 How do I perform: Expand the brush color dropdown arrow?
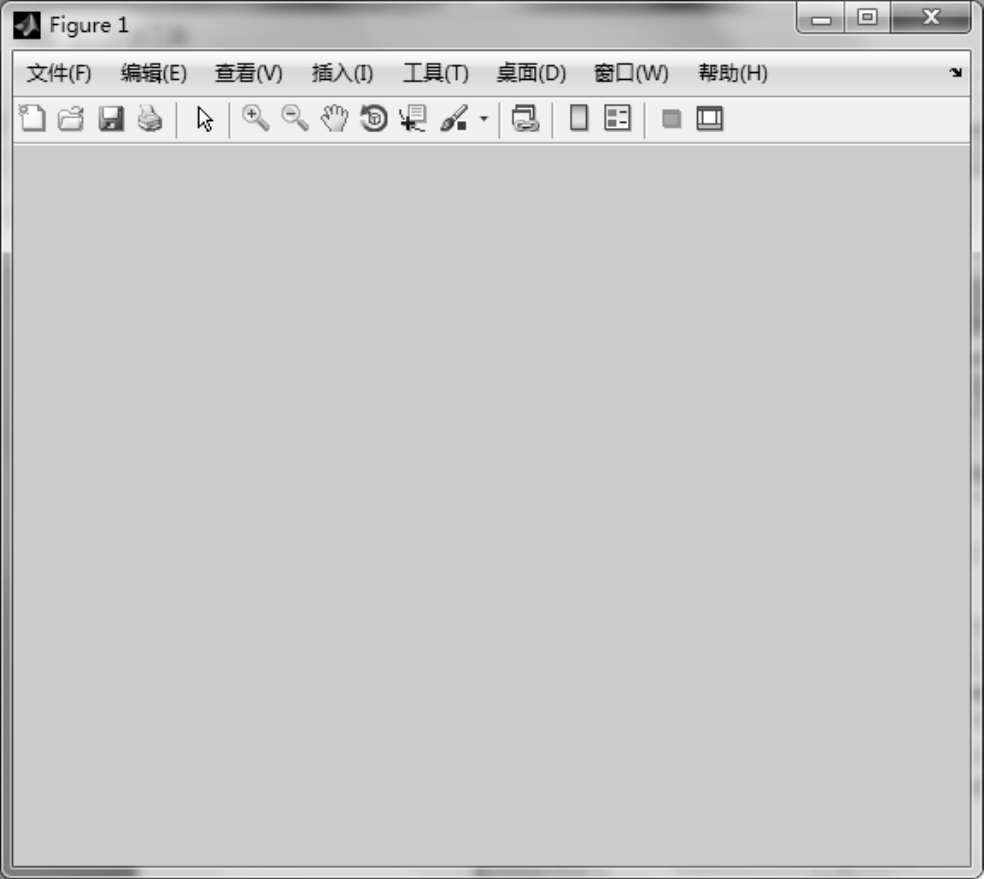click(483, 119)
